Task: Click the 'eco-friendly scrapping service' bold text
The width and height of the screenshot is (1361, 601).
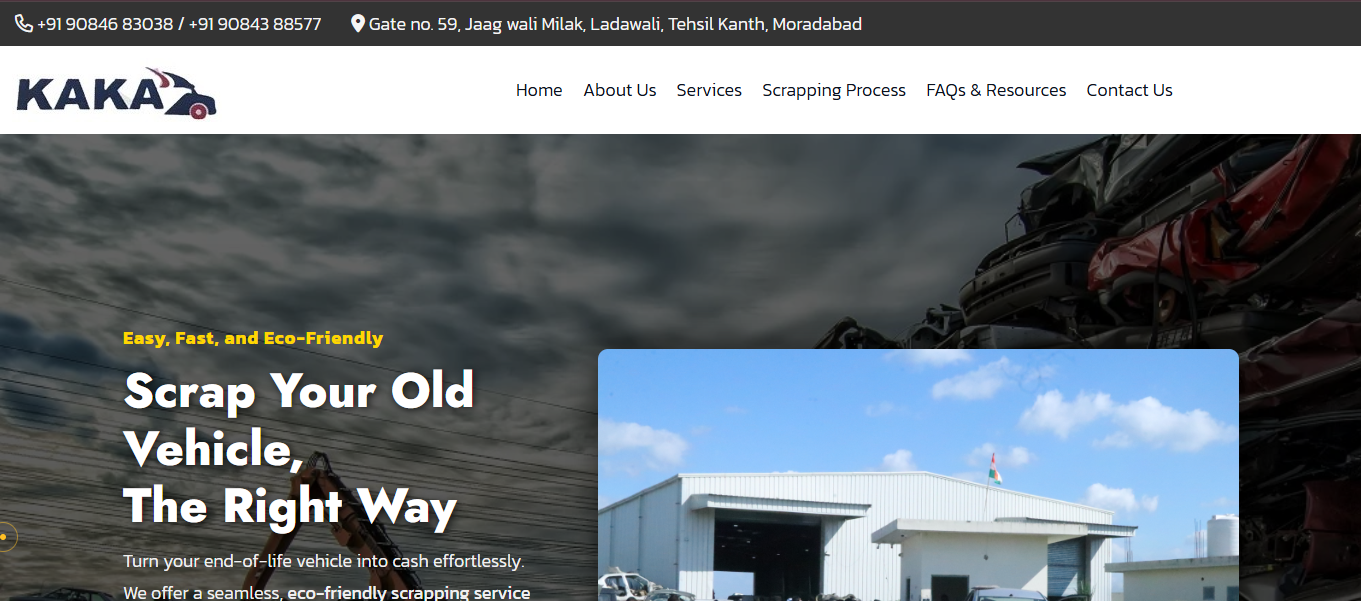Action: 409,592
